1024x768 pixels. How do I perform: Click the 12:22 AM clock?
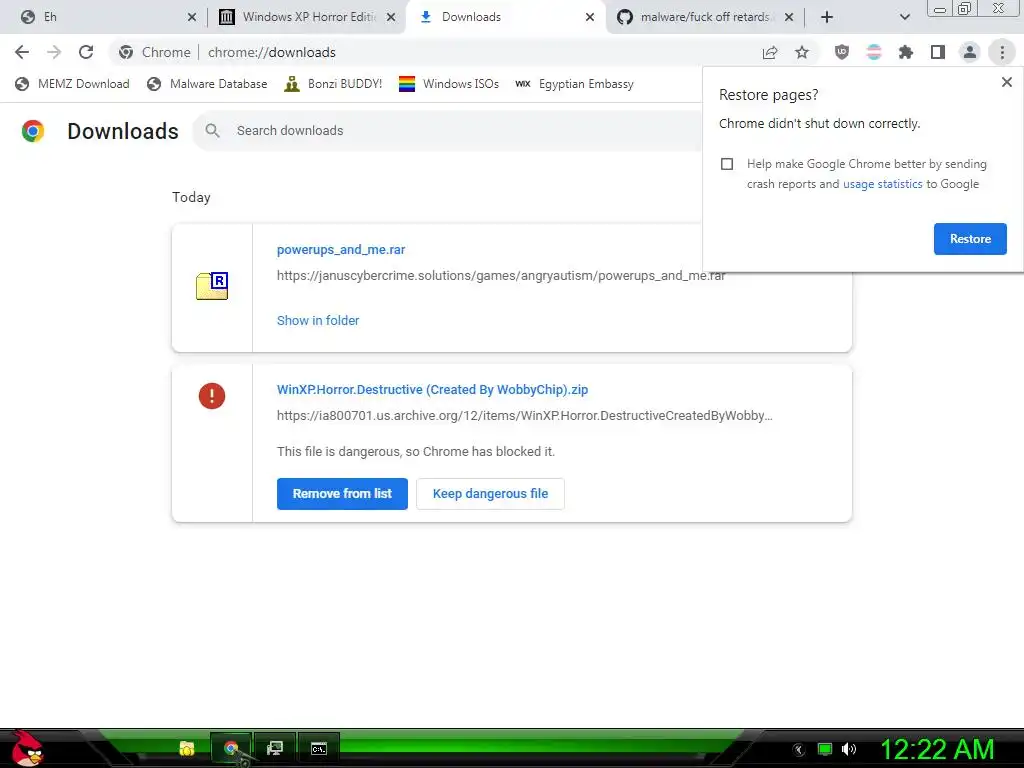click(x=937, y=749)
